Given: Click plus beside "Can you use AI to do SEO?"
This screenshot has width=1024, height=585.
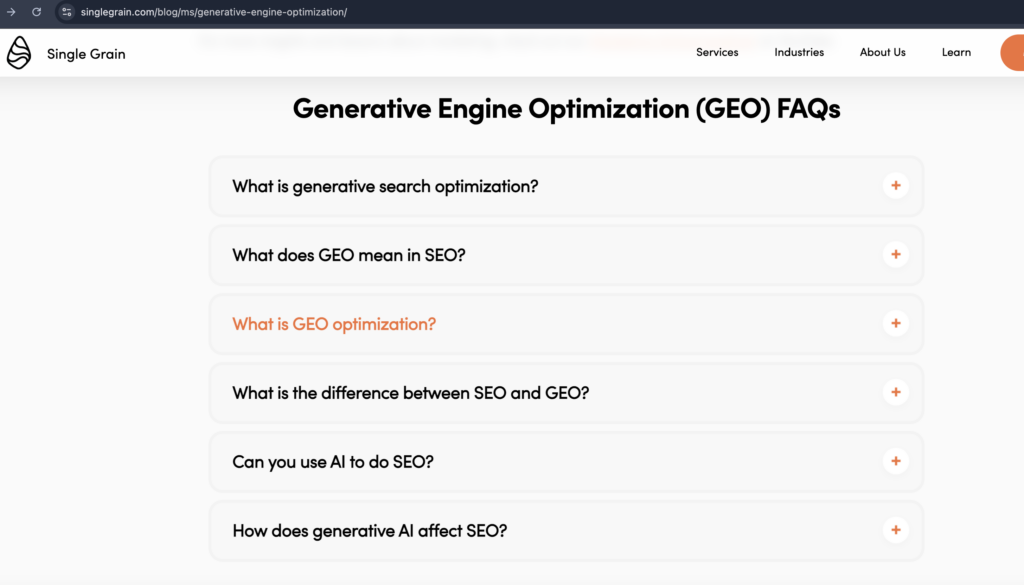Looking at the screenshot, I should coord(895,461).
